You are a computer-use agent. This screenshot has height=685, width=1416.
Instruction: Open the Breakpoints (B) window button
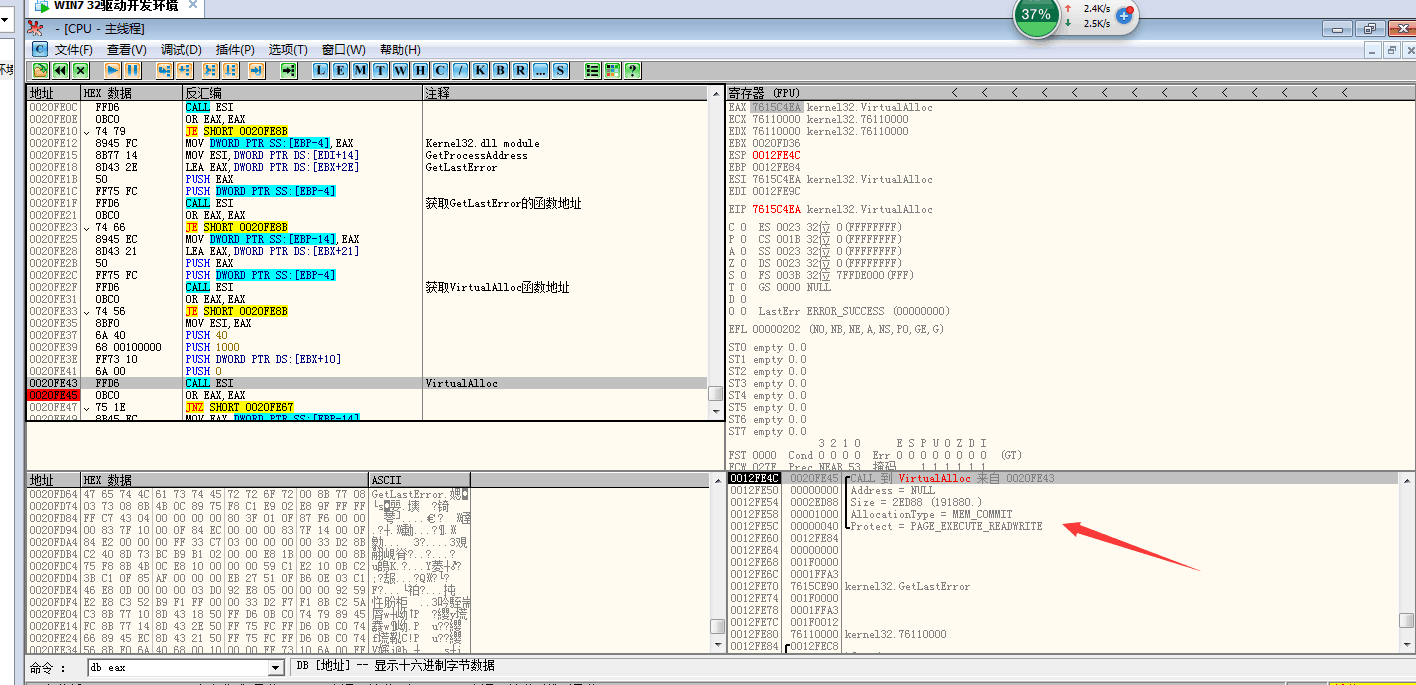501,70
